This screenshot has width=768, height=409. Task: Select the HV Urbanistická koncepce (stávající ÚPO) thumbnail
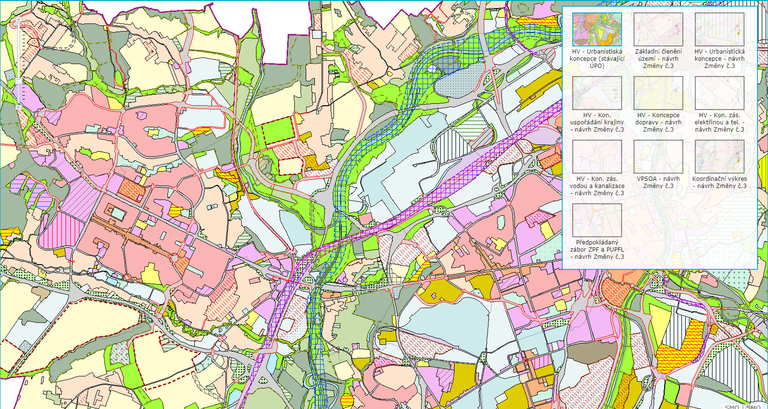[597, 28]
